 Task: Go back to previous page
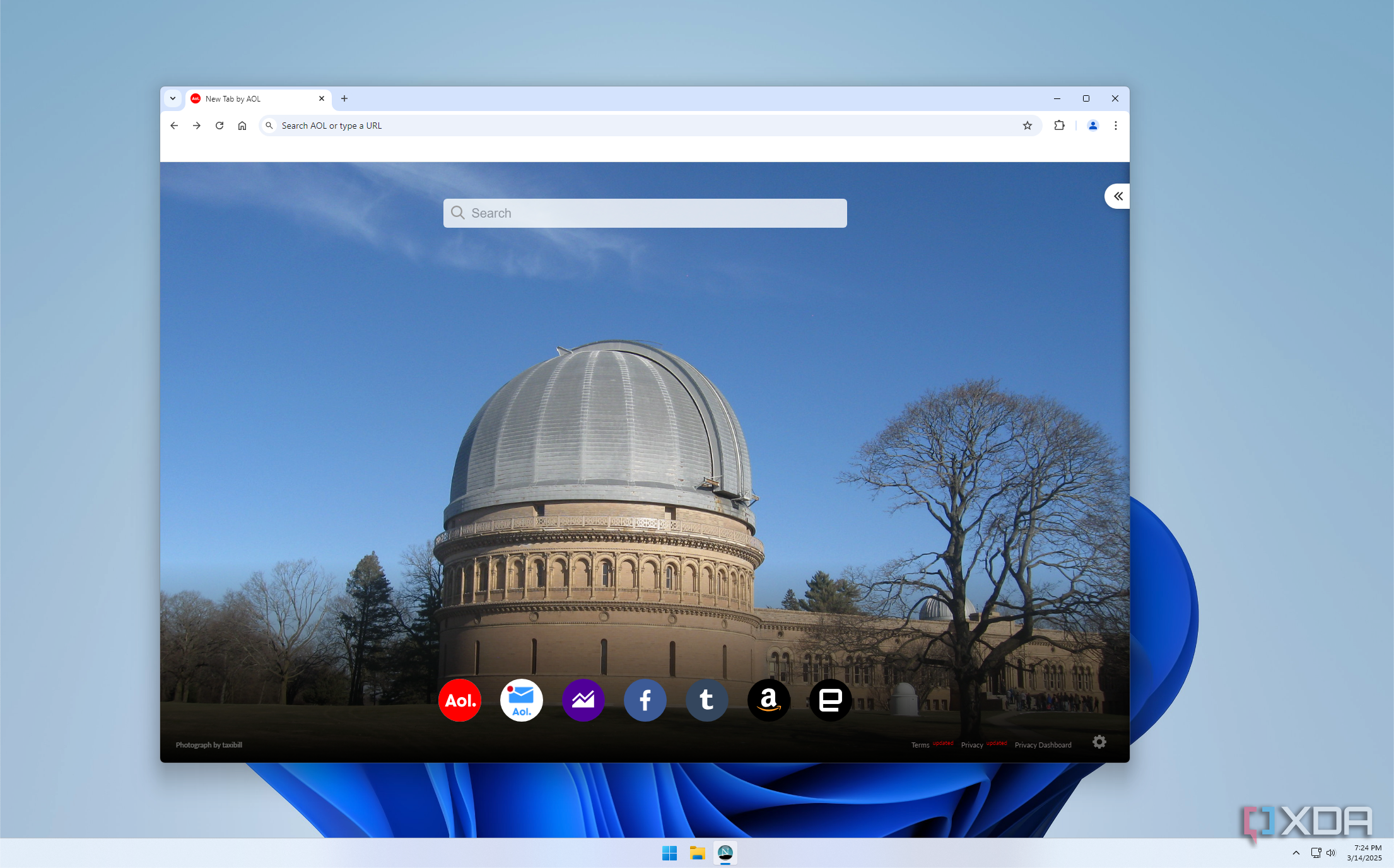(174, 126)
